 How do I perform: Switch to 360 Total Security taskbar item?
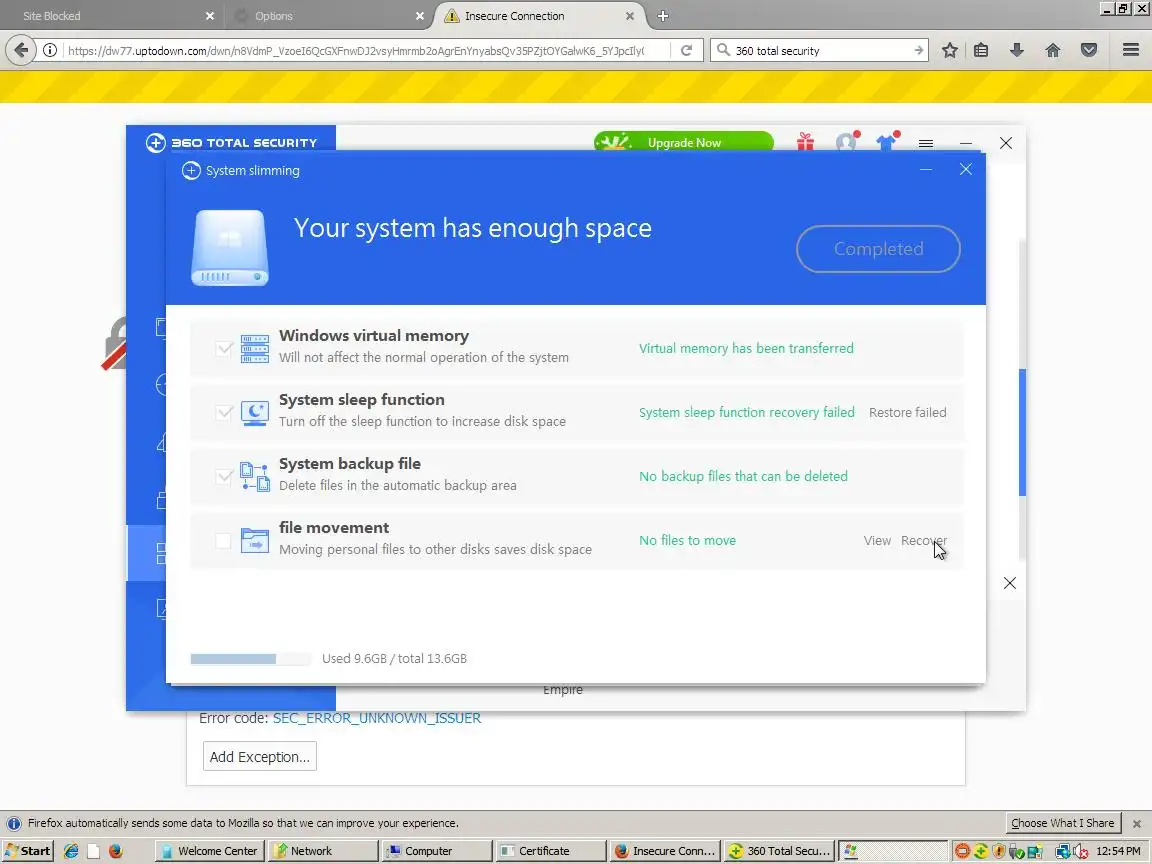(x=779, y=851)
